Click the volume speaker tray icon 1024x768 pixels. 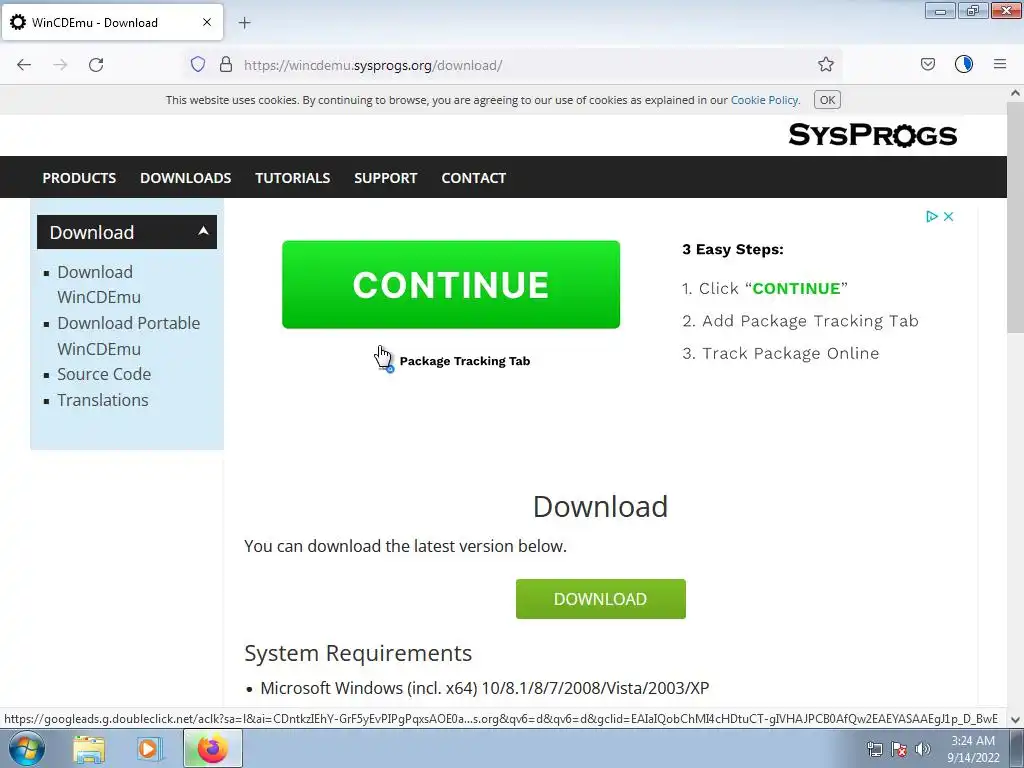pyautogui.click(x=923, y=749)
